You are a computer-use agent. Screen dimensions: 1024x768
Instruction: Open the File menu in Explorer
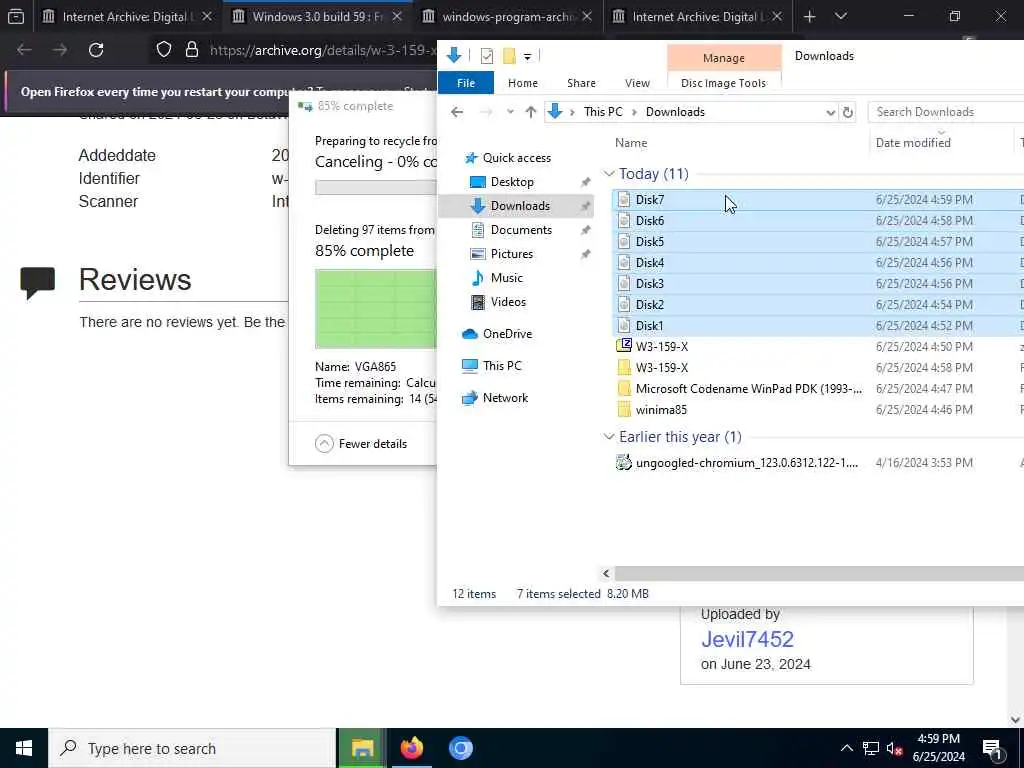466,83
